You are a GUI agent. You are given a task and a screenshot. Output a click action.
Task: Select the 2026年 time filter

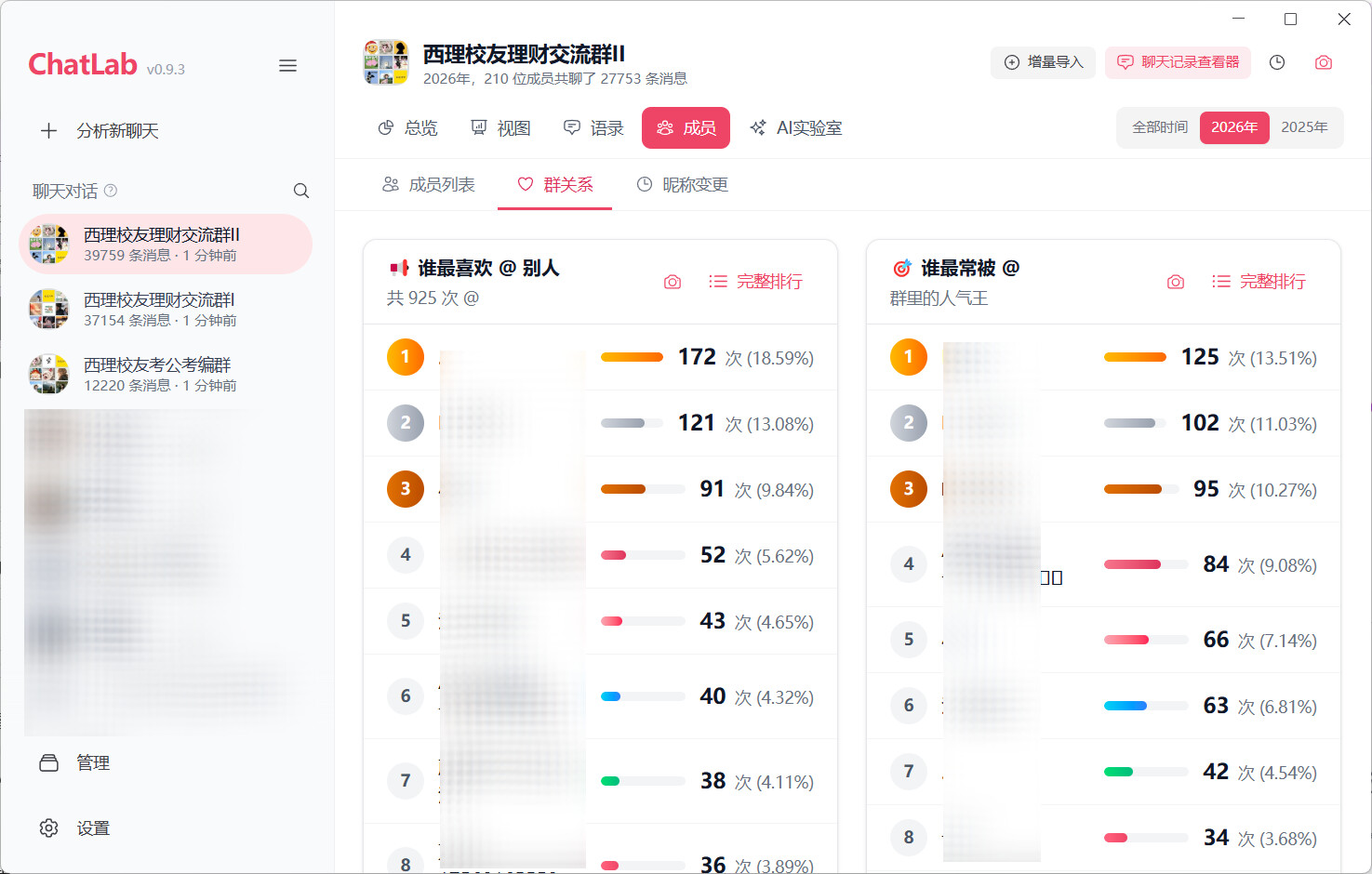1233,127
